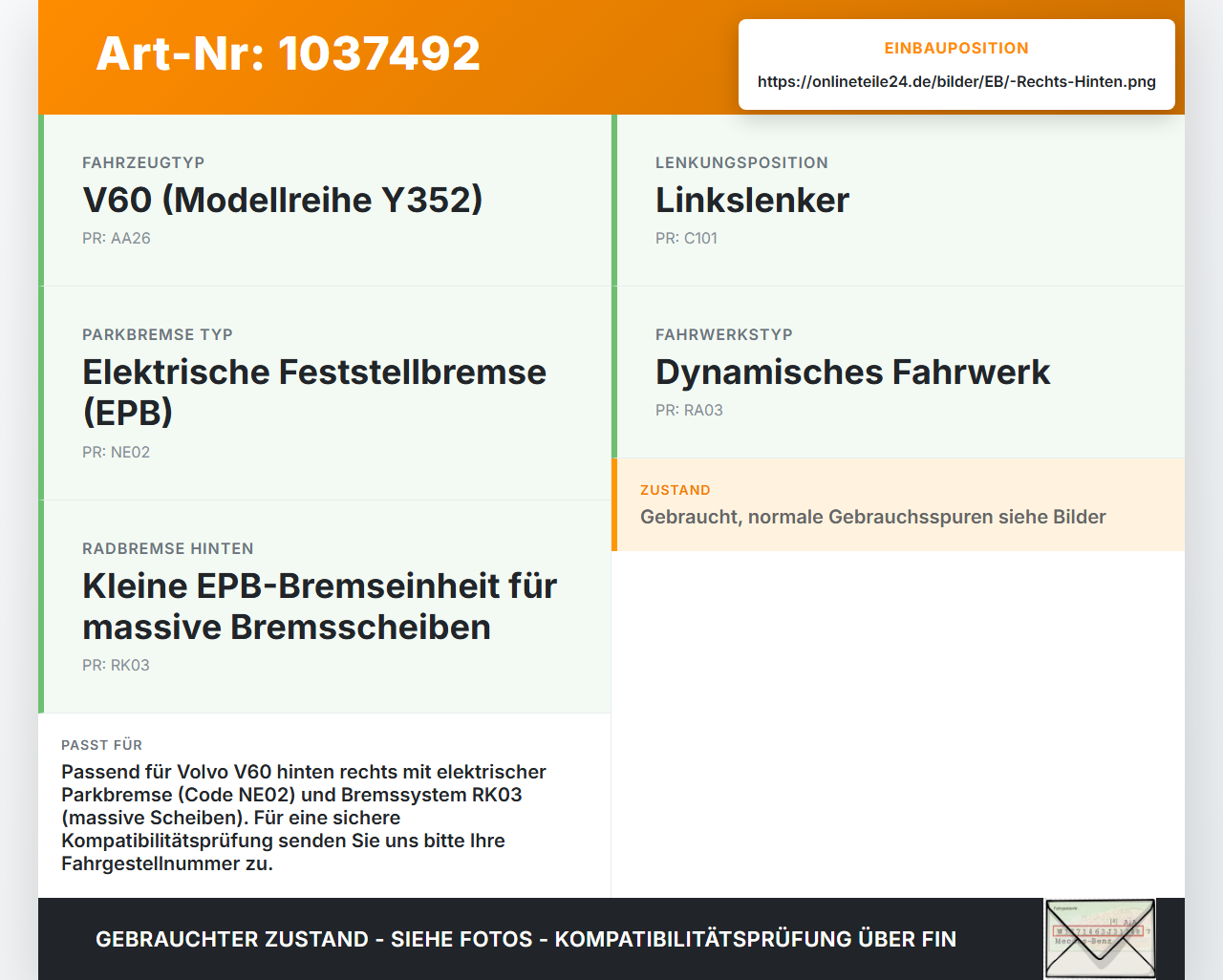Click the FAHRWERKSTYP label
Screen dimensions: 1223x980
point(724,334)
